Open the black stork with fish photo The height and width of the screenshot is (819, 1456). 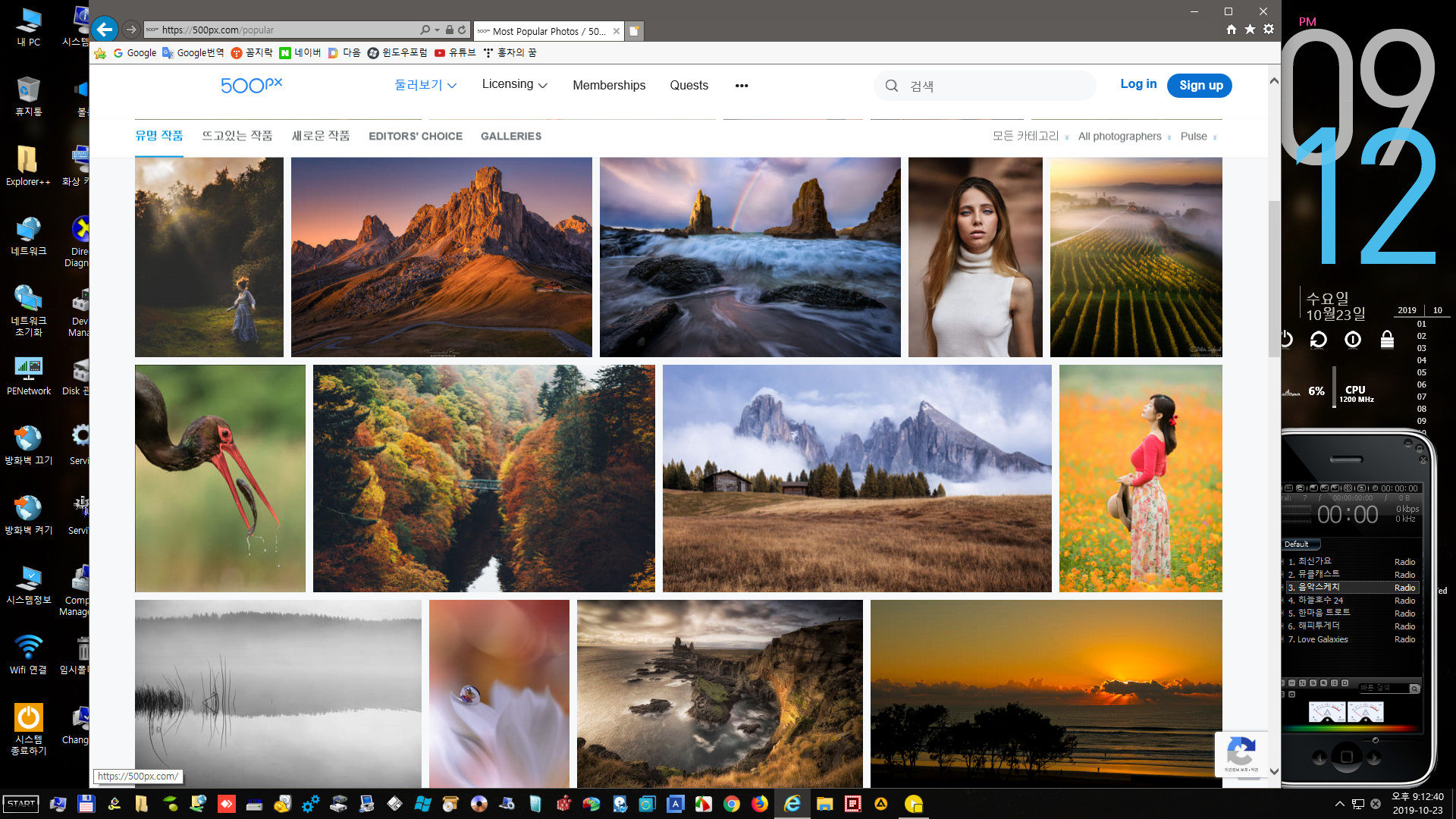coord(220,479)
